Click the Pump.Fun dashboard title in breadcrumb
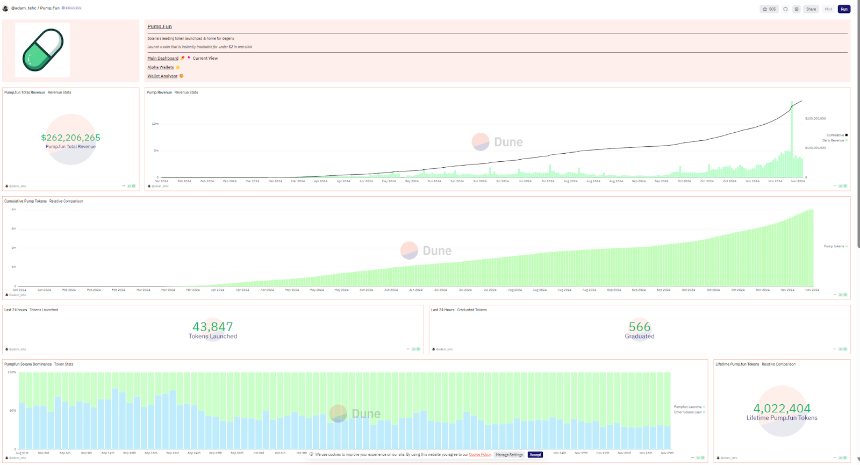Viewport: 860px width, 465px height. click(49, 8)
